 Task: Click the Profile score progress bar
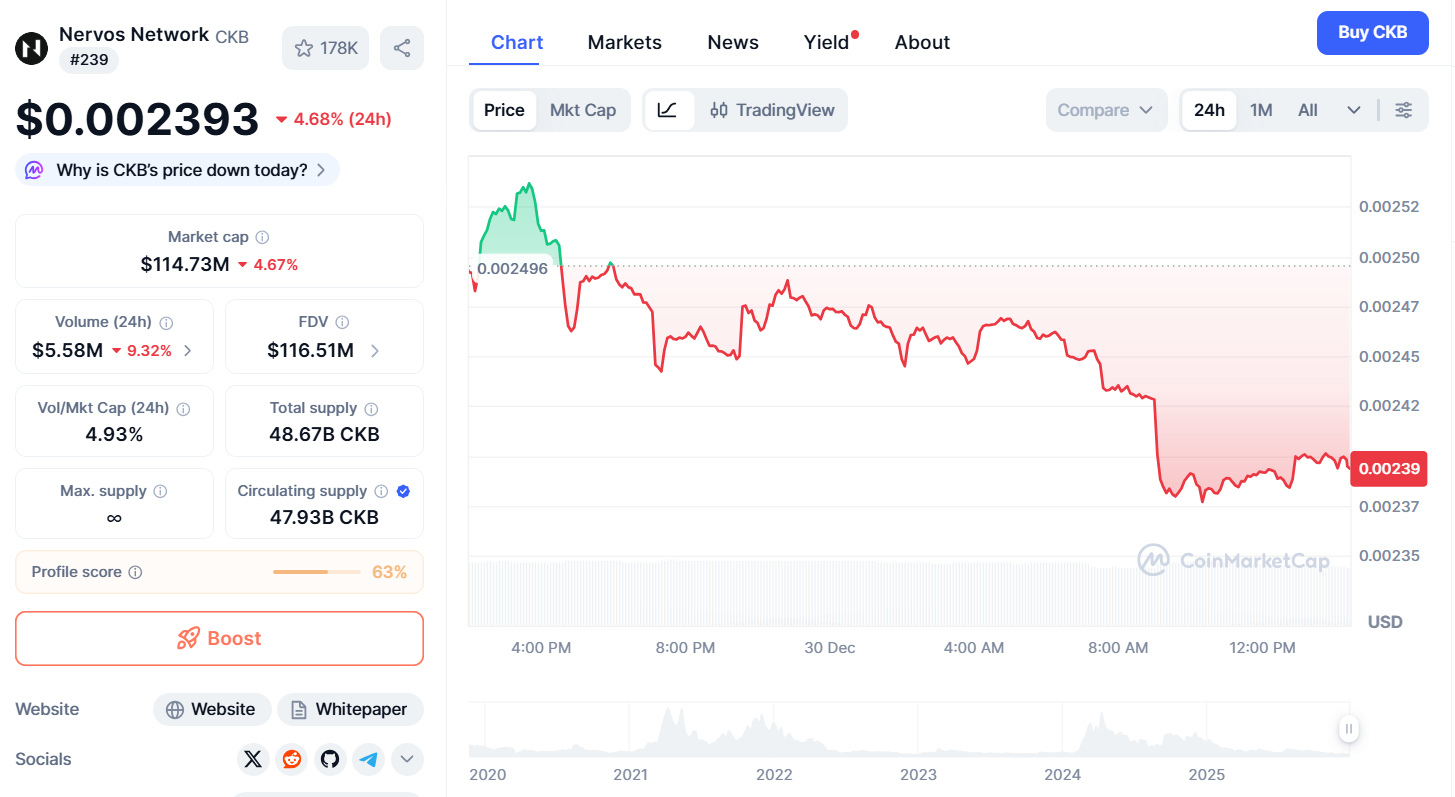316,571
